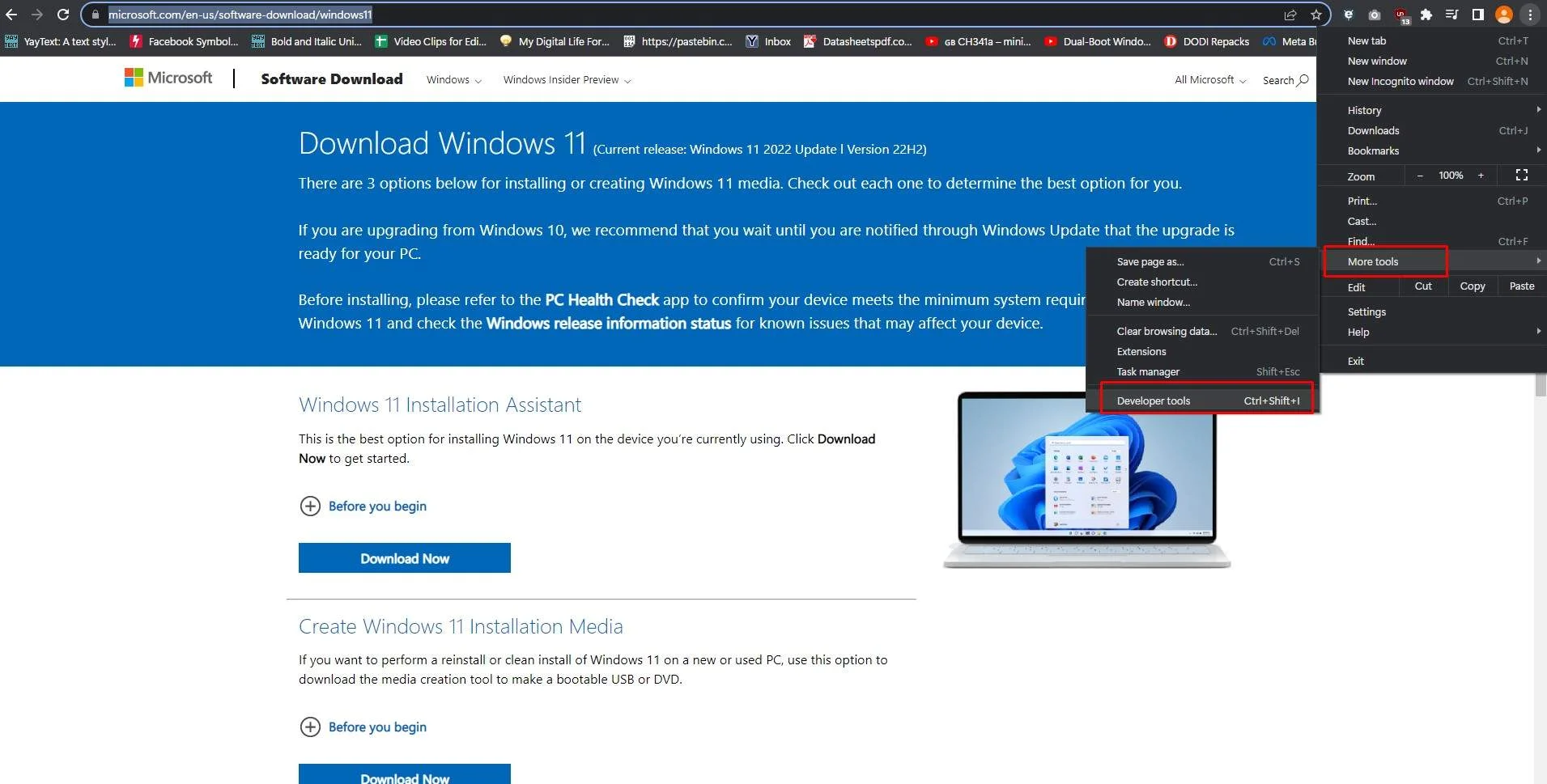Open the PC Health Check link
This screenshot has width=1547, height=784.
click(602, 299)
